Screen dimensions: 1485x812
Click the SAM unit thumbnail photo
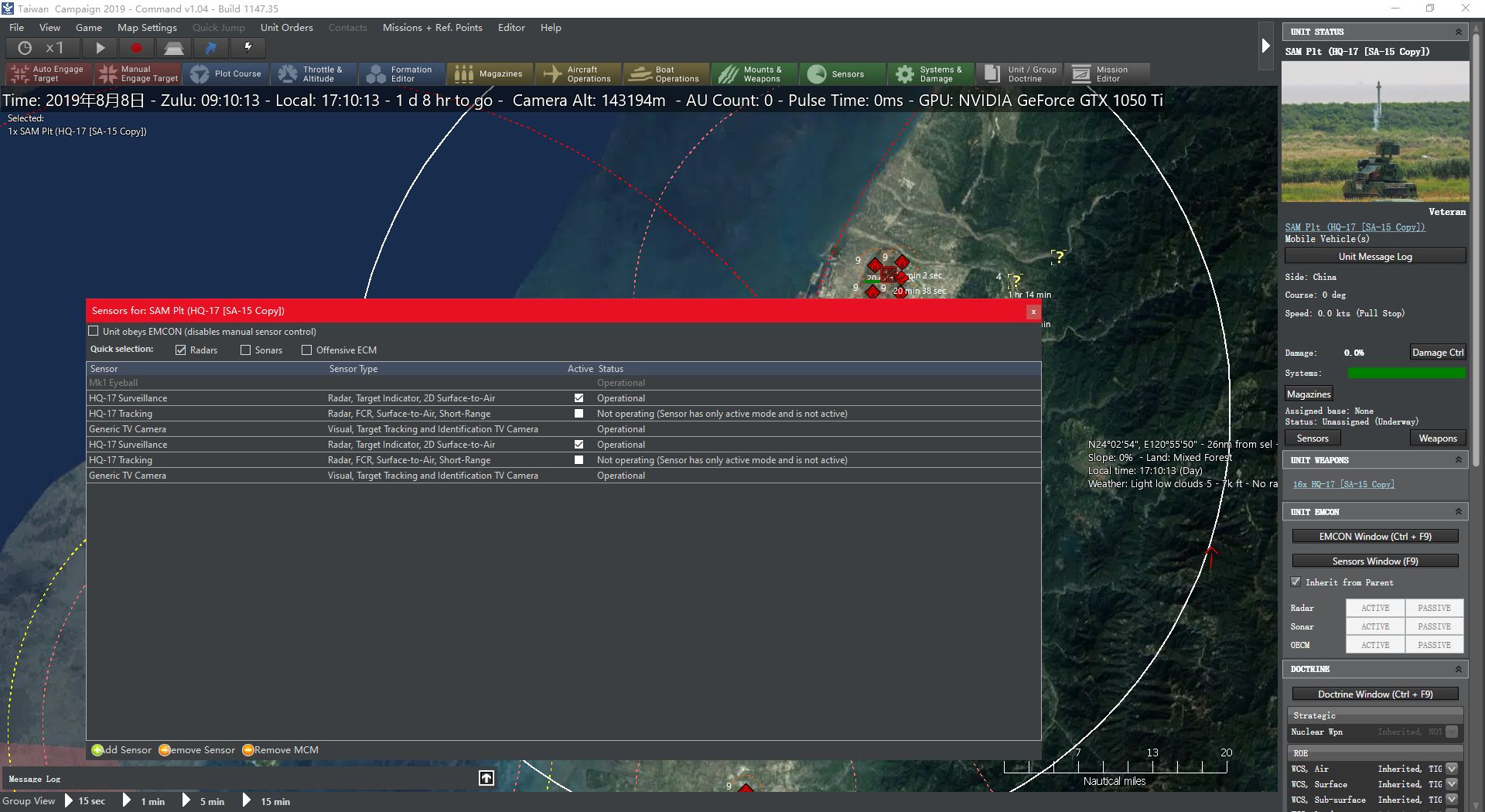tap(1375, 131)
